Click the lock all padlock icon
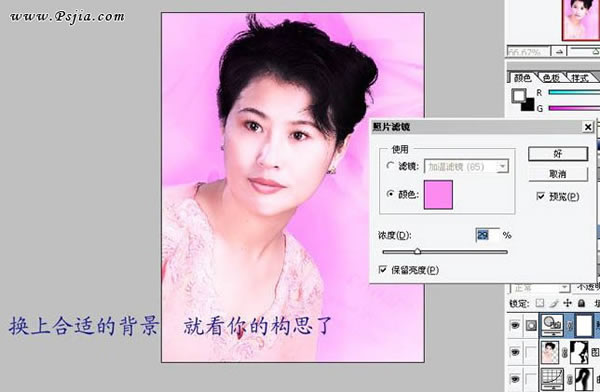 (581, 304)
